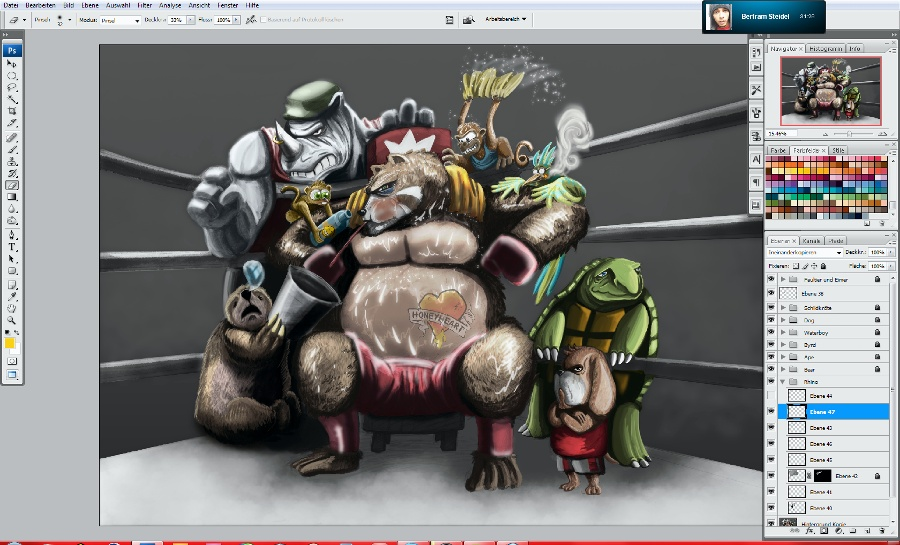Expand the Waterboy layer group
The image size is (900, 545).
pyautogui.click(x=783, y=332)
